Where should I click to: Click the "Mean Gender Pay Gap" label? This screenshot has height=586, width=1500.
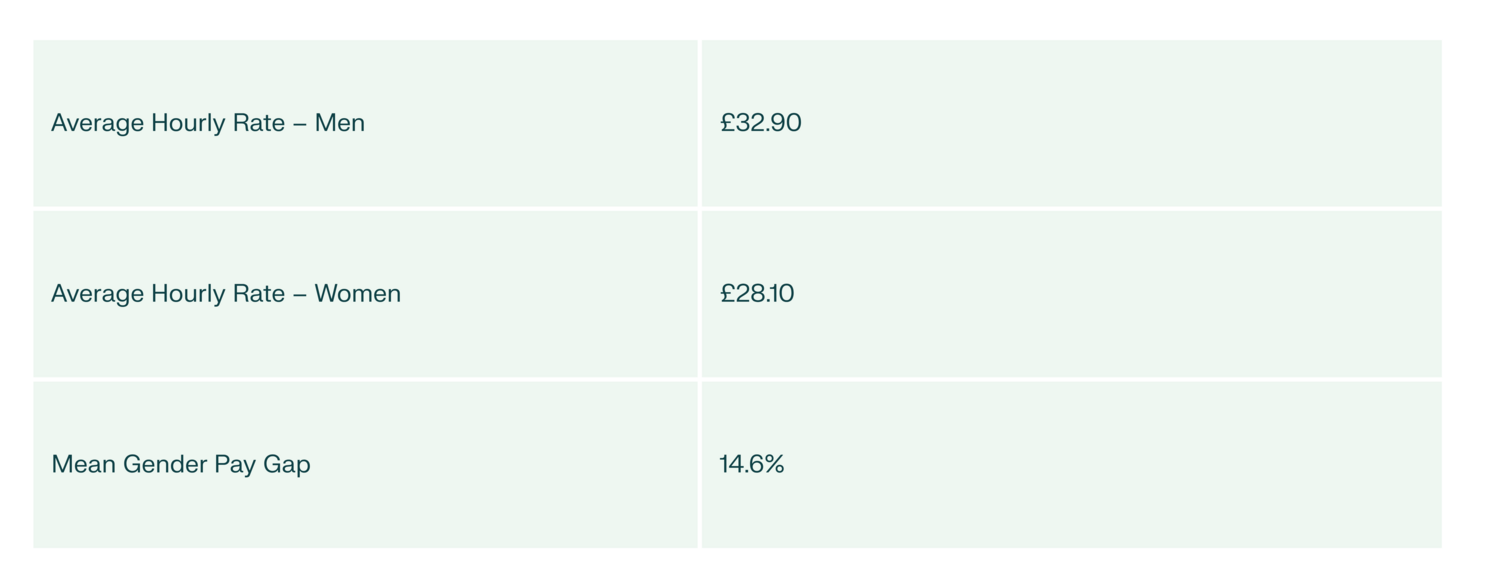(181, 465)
